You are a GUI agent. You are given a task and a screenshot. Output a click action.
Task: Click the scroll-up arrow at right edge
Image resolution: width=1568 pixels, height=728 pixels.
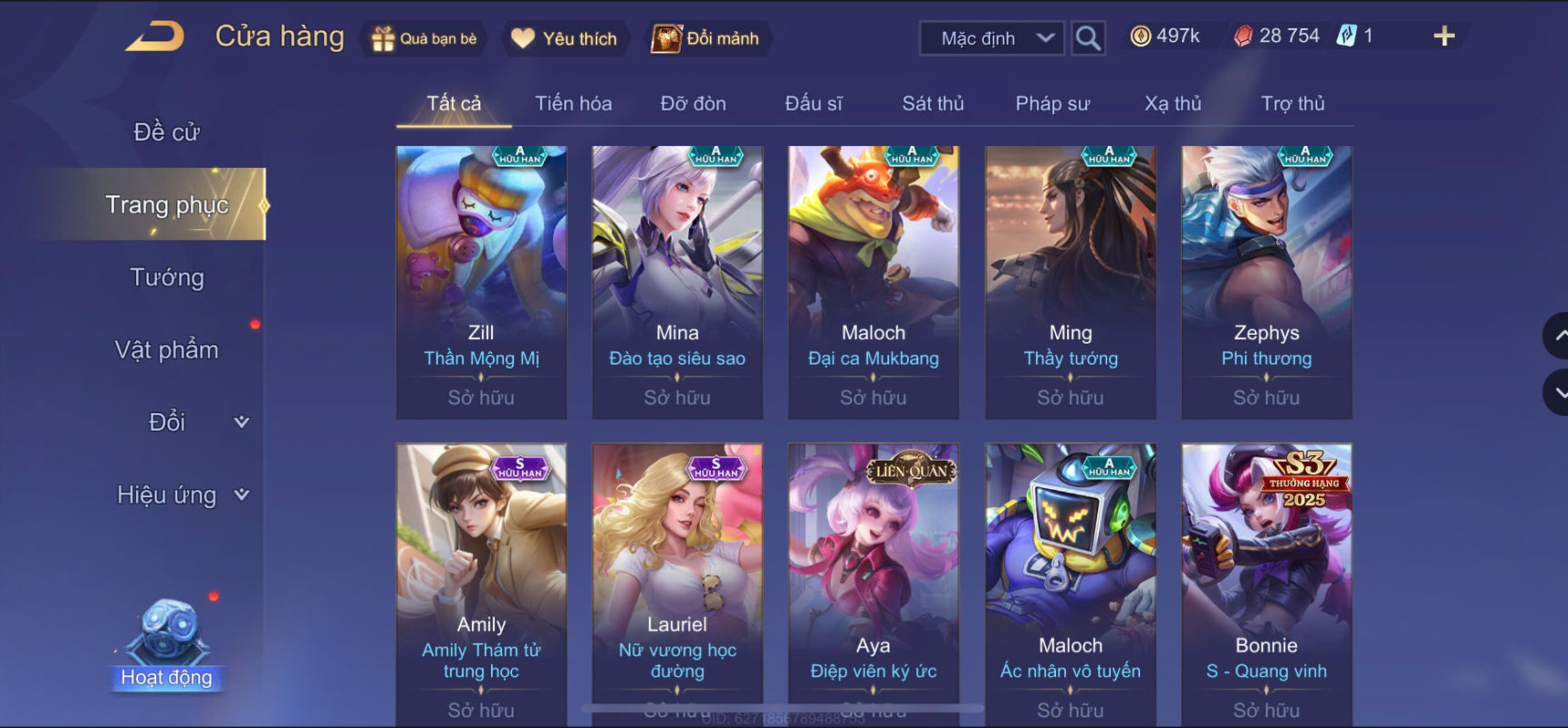[x=1556, y=336]
